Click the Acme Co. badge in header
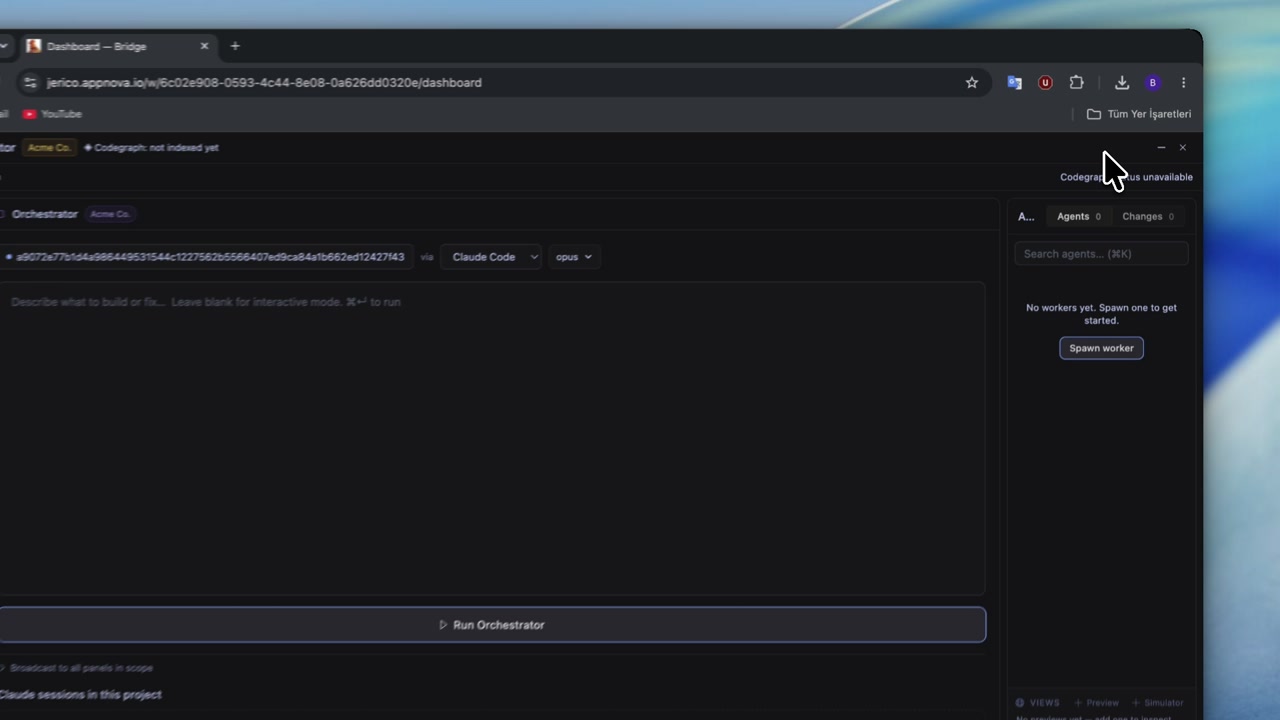 (x=49, y=147)
